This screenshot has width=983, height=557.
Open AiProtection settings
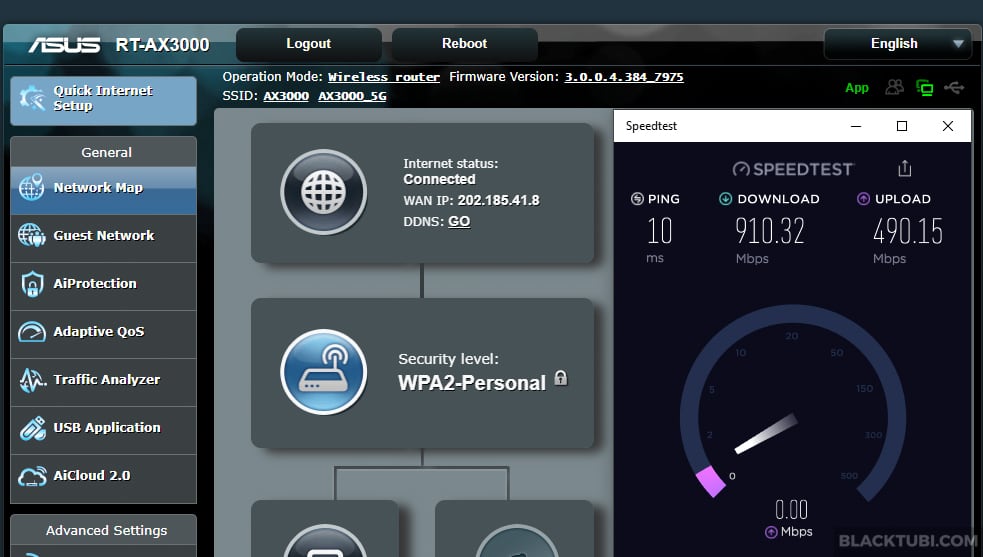[103, 287]
